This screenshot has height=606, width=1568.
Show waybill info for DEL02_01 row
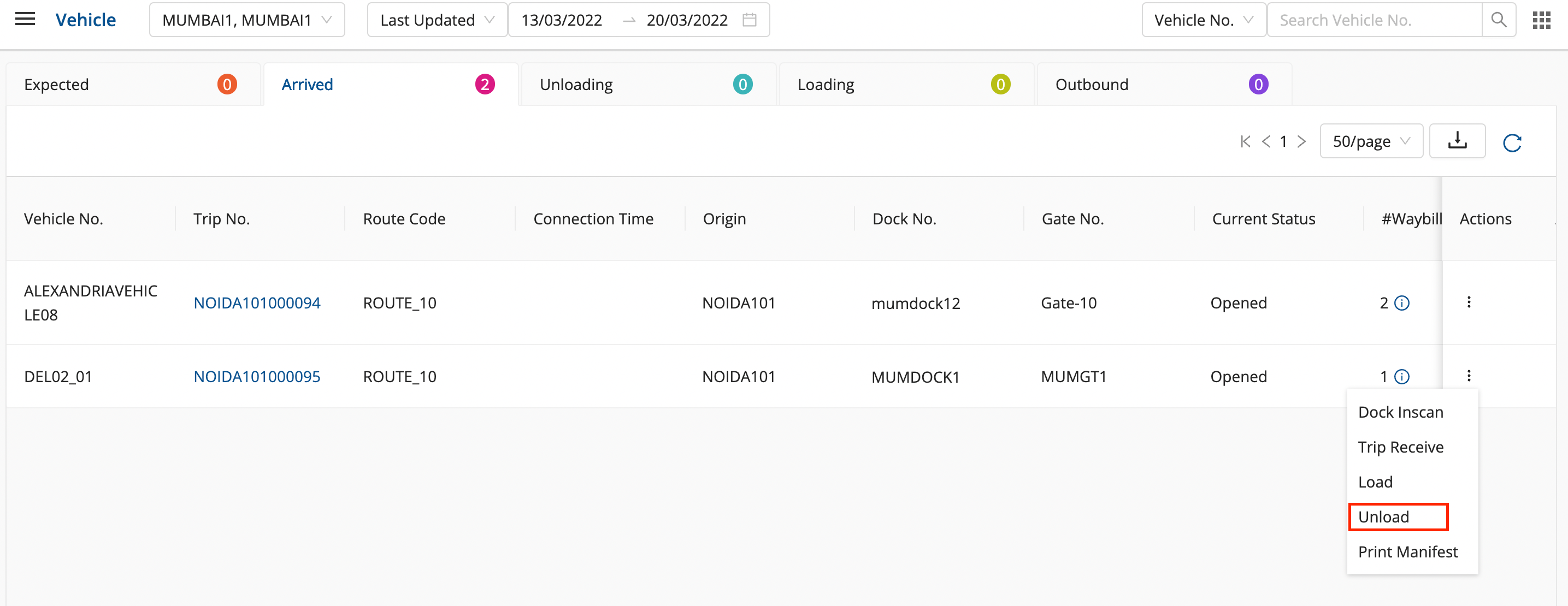(x=1401, y=377)
